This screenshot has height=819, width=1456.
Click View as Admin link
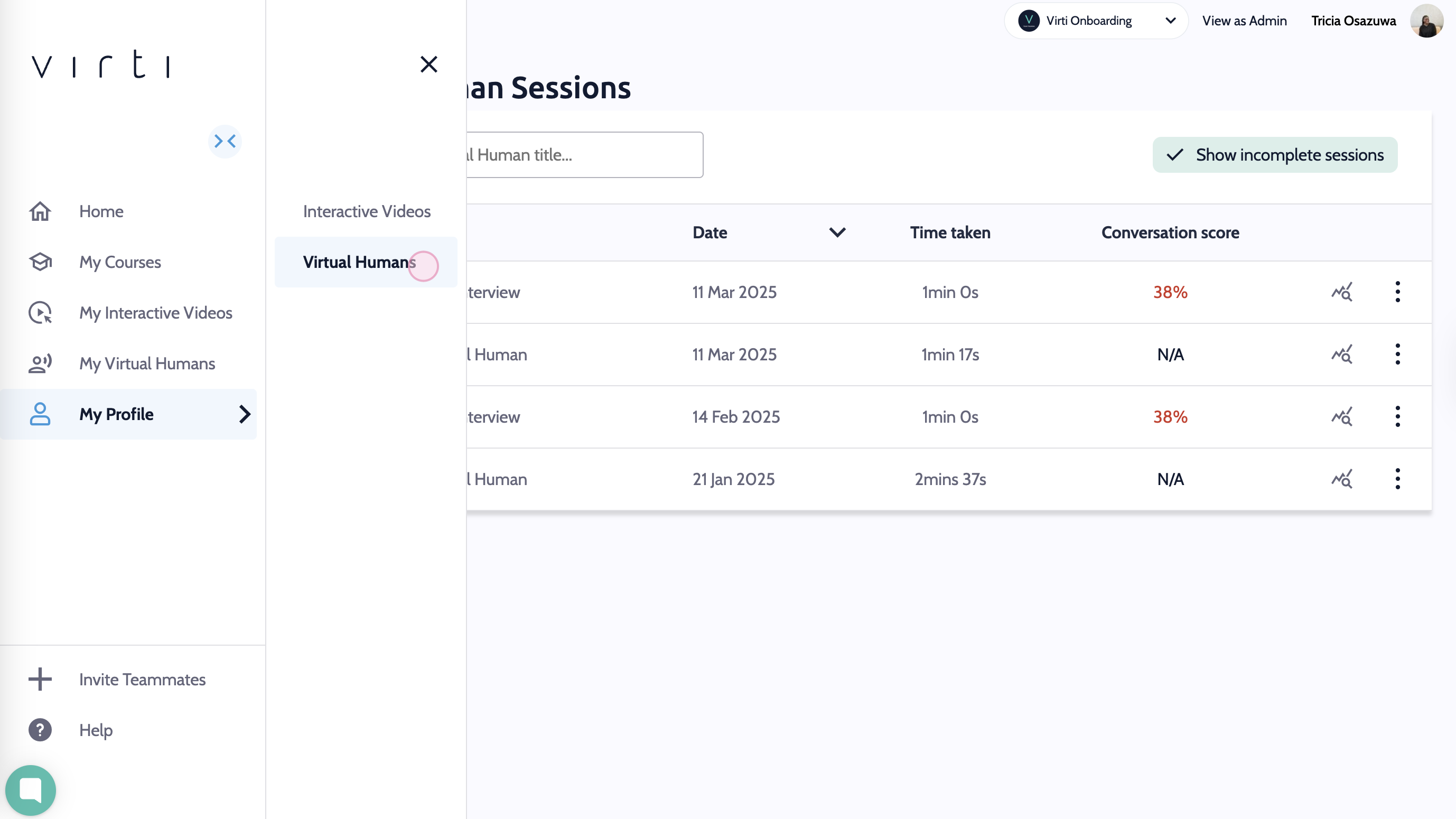[1244, 21]
